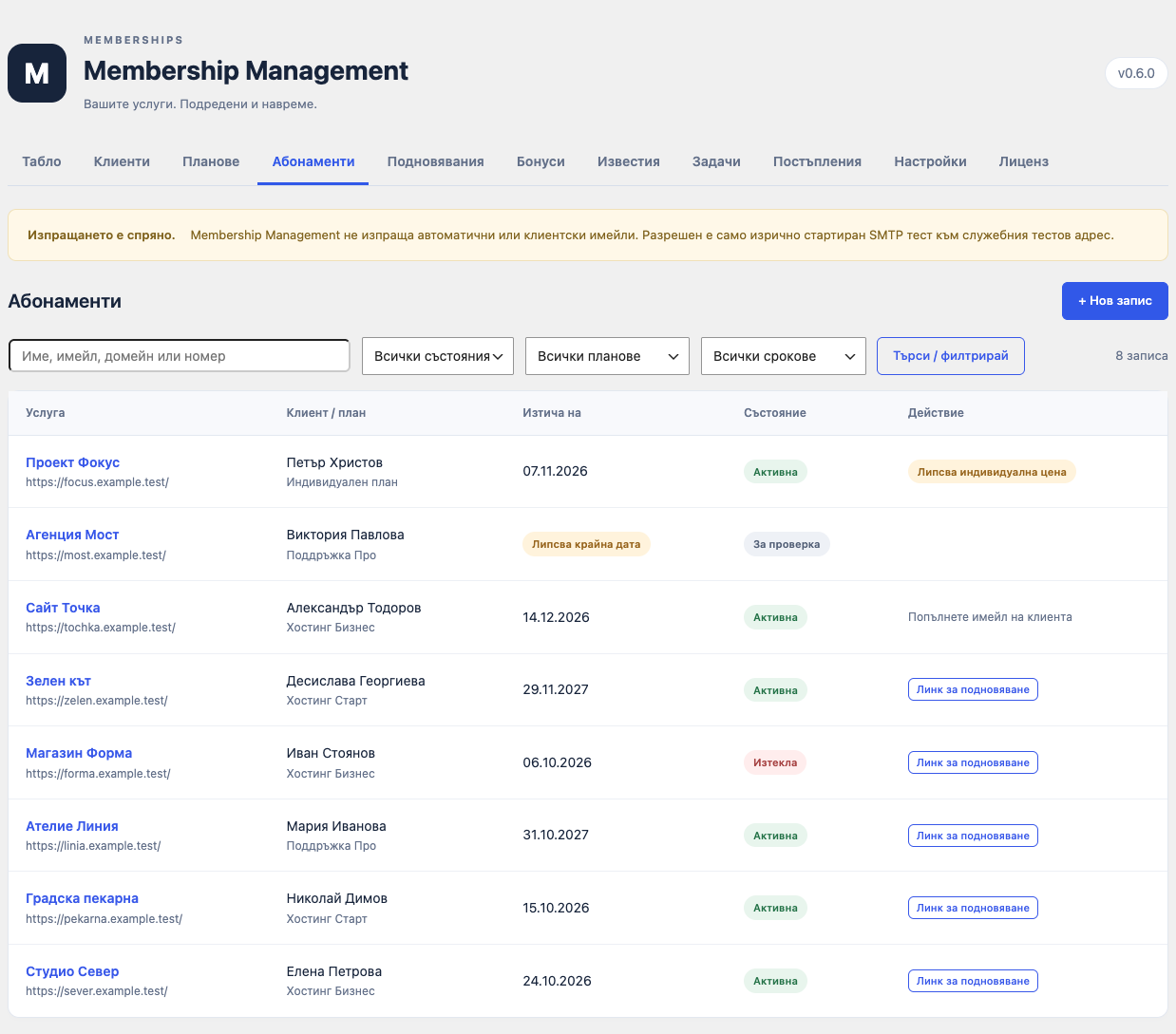
Task: Click the Липсва крайна дата badge
Action: click(x=586, y=544)
